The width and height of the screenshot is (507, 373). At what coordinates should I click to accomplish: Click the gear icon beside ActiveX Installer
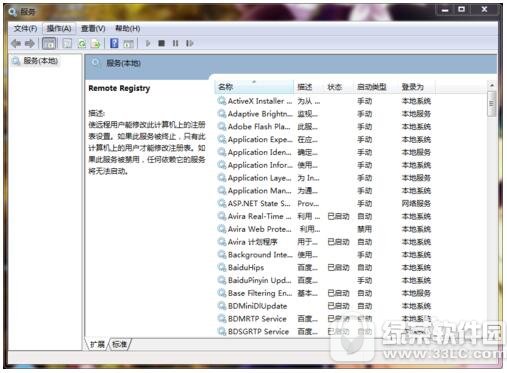222,101
